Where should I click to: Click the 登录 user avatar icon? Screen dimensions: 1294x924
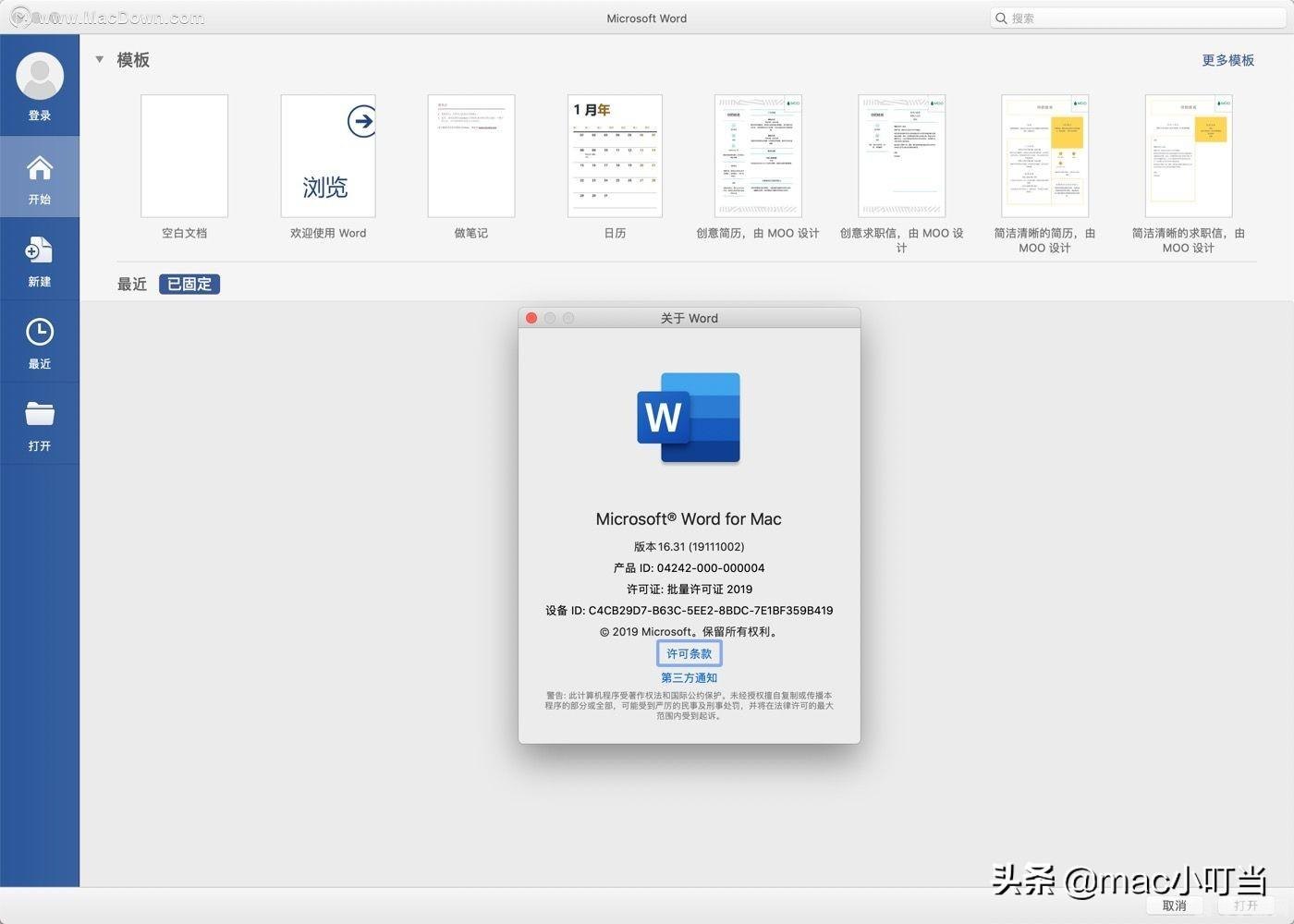coord(40,76)
